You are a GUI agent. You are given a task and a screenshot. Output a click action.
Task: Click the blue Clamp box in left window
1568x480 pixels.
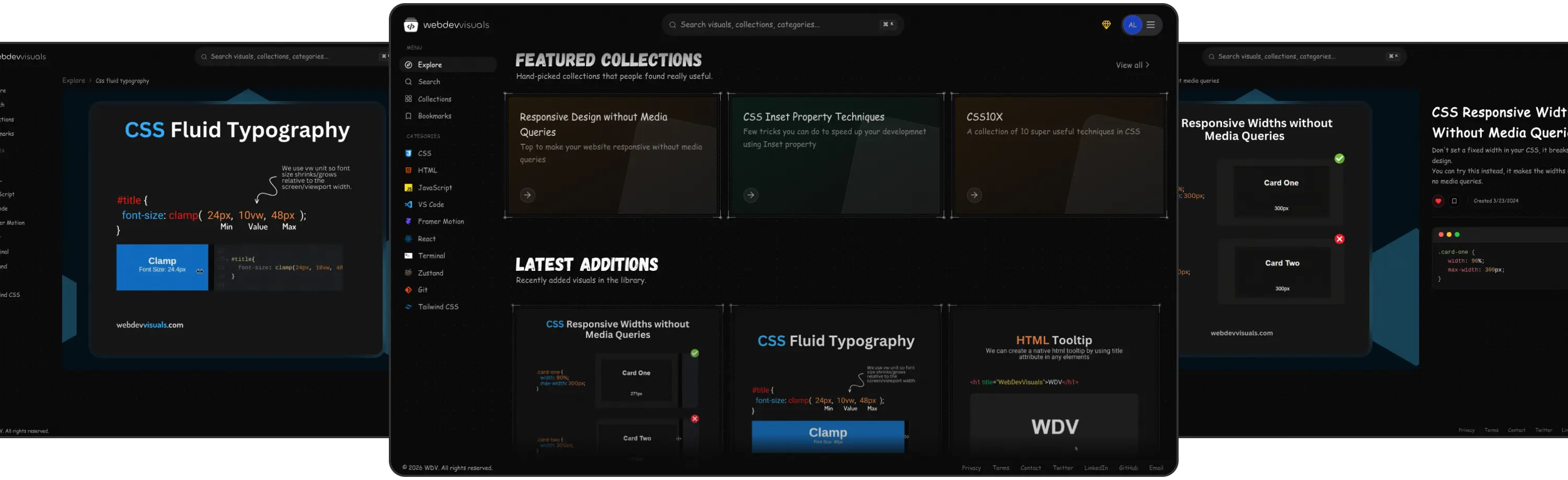[x=162, y=267]
